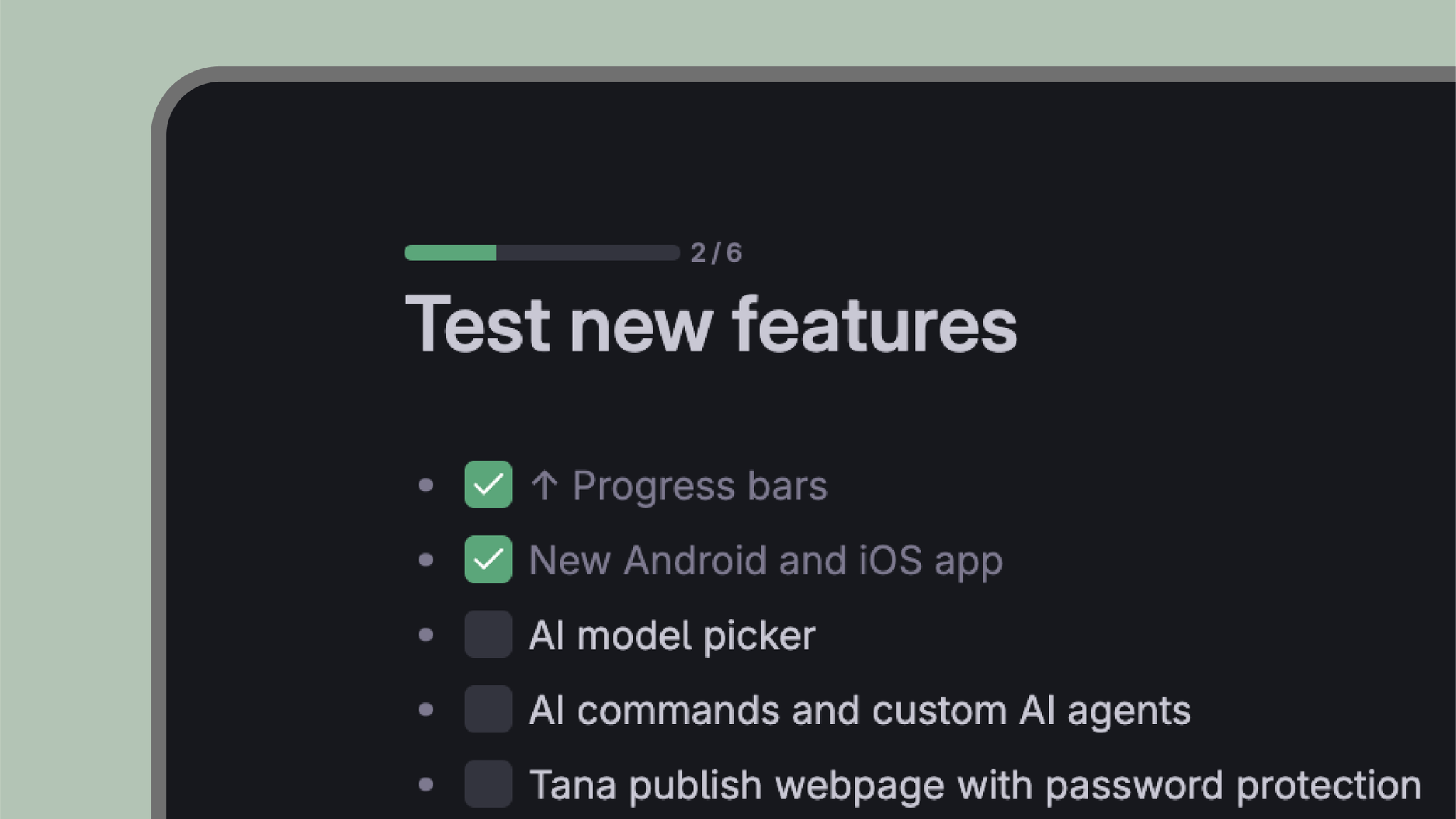This screenshot has width=1456, height=819.
Task: Click the bullet next to Progress bars
Action: click(427, 486)
